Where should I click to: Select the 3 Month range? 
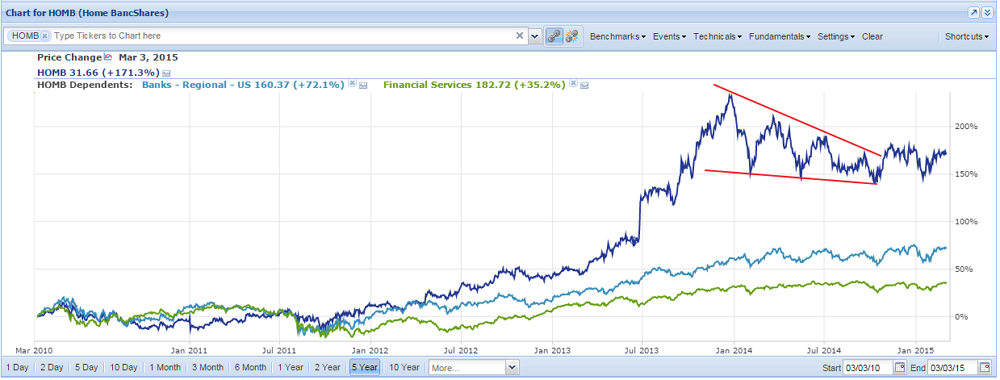(x=207, y=367)
